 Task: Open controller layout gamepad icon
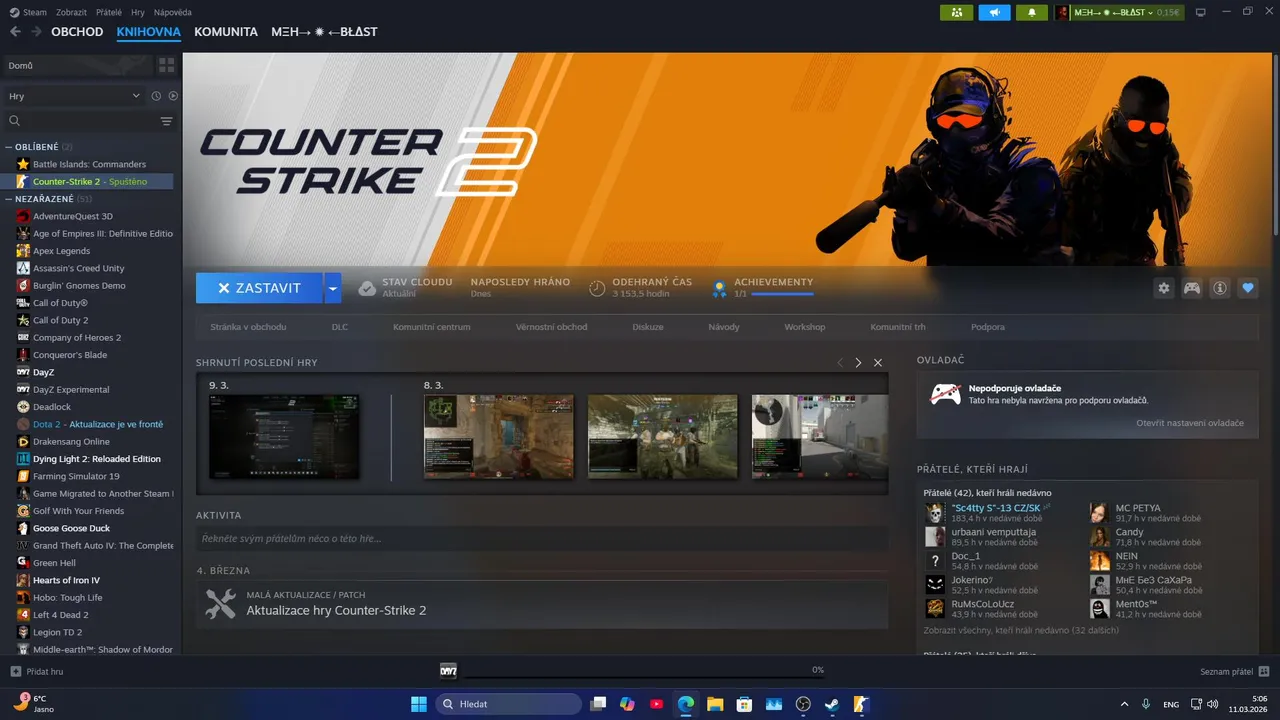(x=1191, y=288)
